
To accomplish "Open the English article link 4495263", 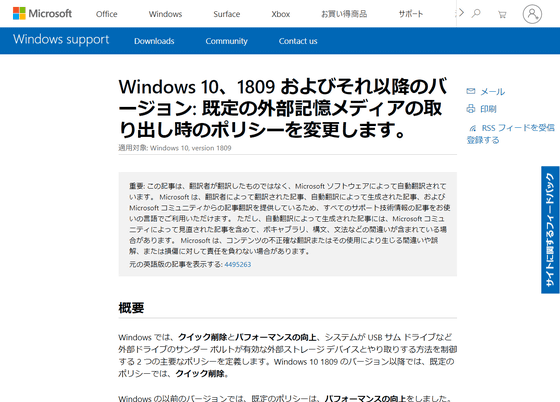I will click(x=238, y=265).
